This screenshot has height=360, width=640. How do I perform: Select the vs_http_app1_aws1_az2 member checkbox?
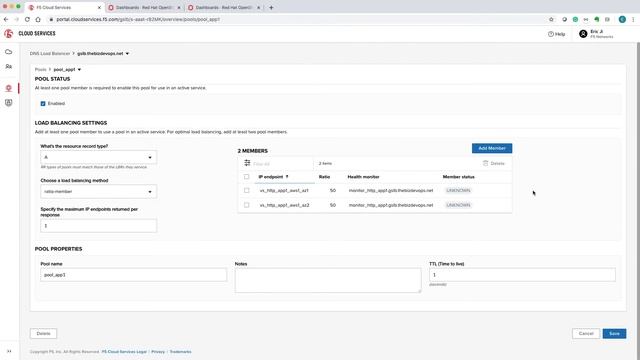(x=246, y=205)
